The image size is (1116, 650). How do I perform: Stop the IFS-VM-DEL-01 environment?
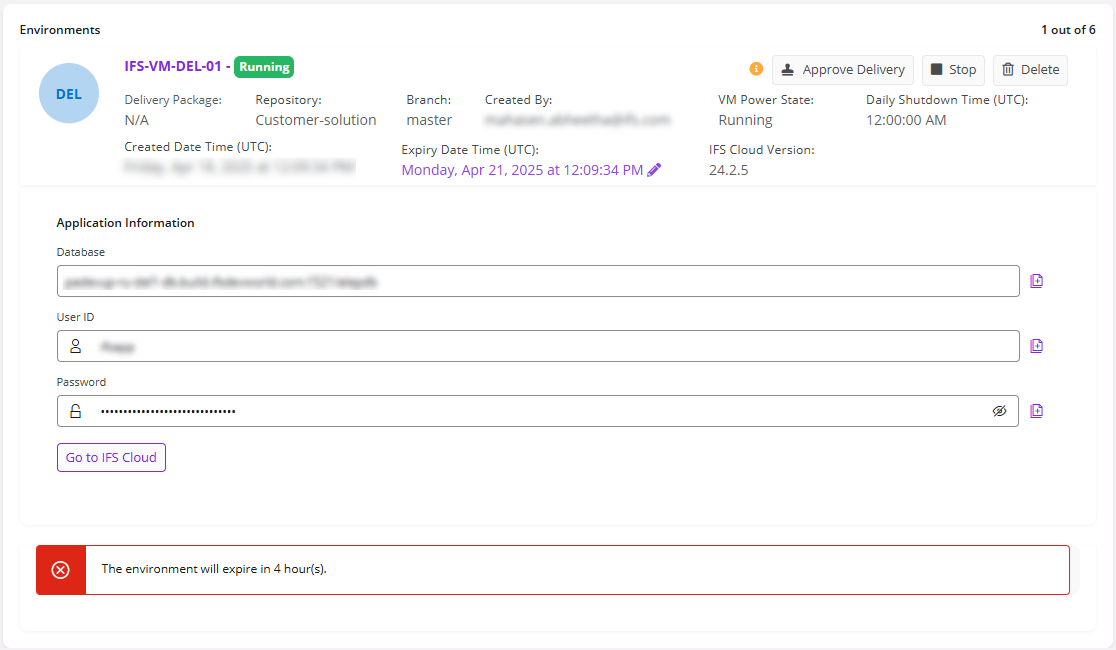pos(953,70)
